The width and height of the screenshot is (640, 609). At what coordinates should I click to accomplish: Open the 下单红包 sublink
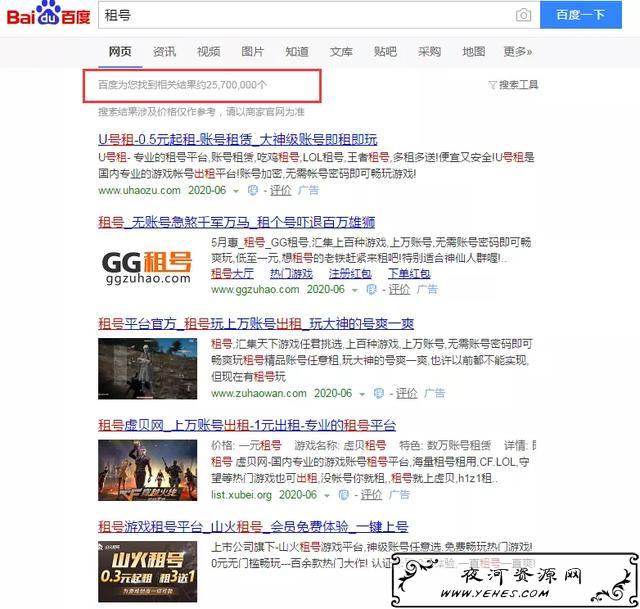(409, 273)
